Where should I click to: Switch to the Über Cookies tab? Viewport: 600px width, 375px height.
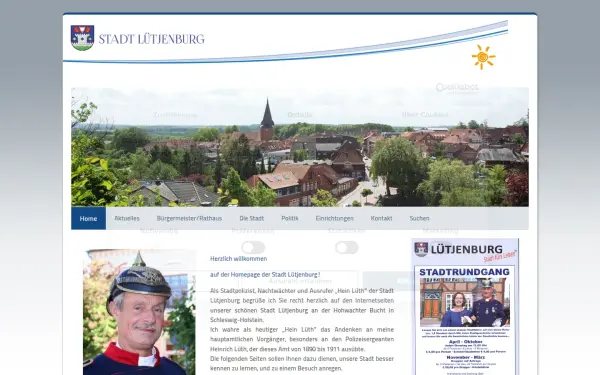coord(425,115)
